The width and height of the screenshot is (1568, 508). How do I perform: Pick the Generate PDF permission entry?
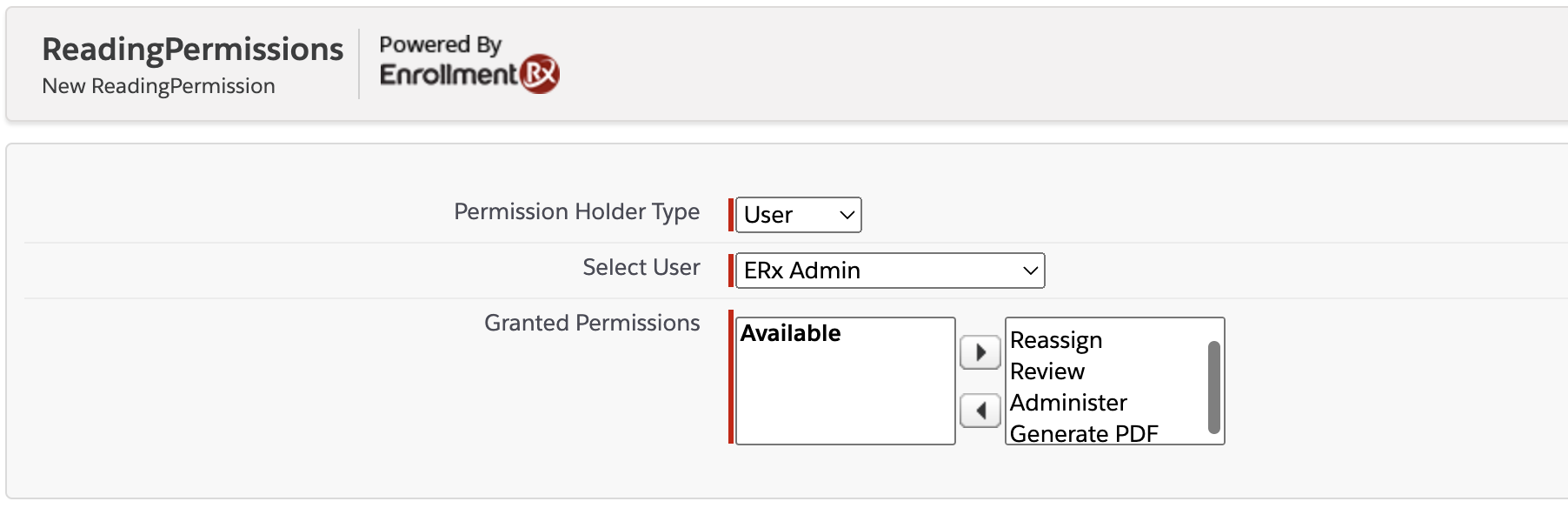point(1084,433)
